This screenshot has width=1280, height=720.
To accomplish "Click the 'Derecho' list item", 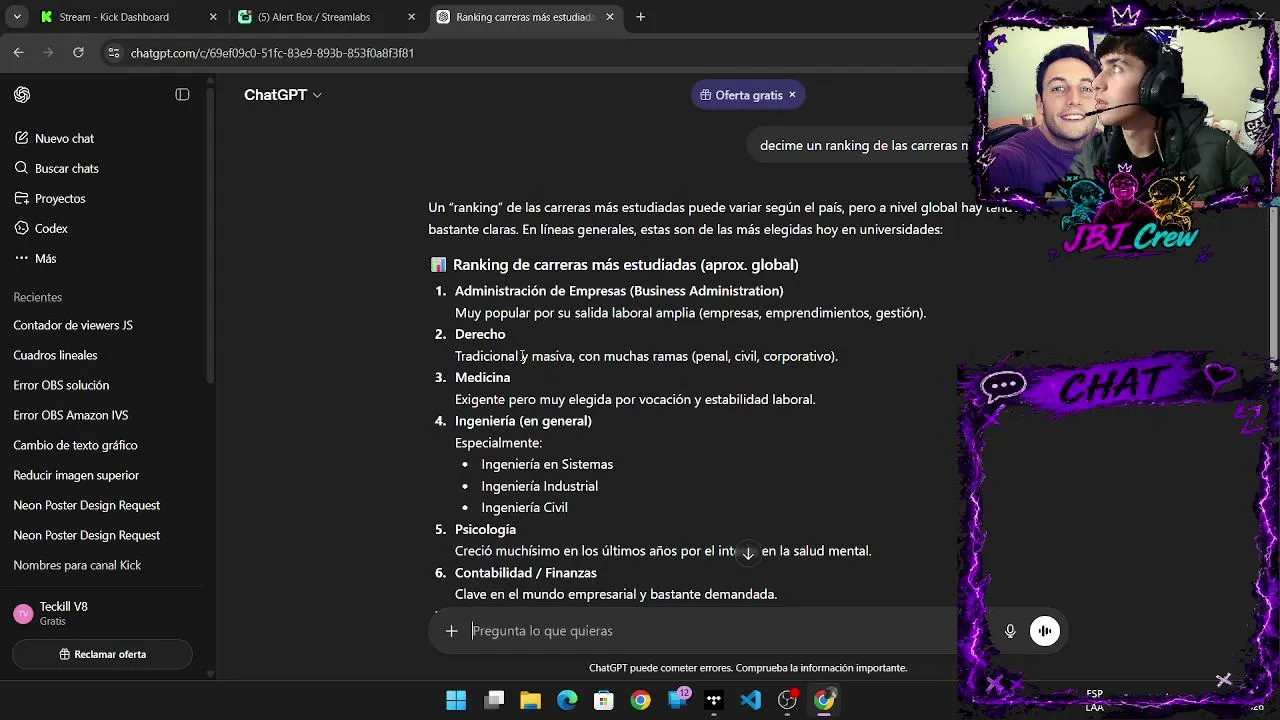I will click(480, 334).
